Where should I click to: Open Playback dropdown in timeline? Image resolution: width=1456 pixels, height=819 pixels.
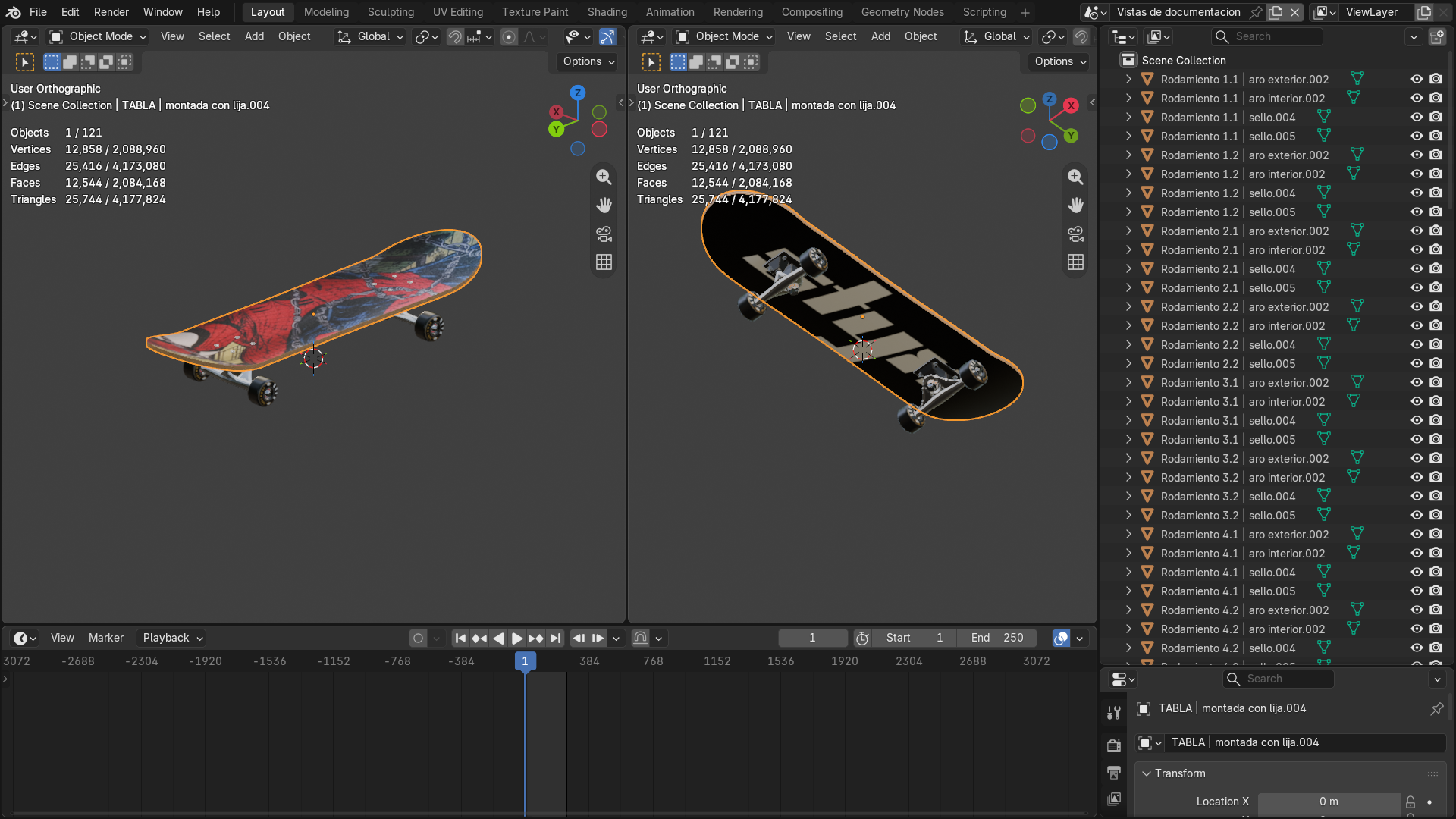pos(173,639)
